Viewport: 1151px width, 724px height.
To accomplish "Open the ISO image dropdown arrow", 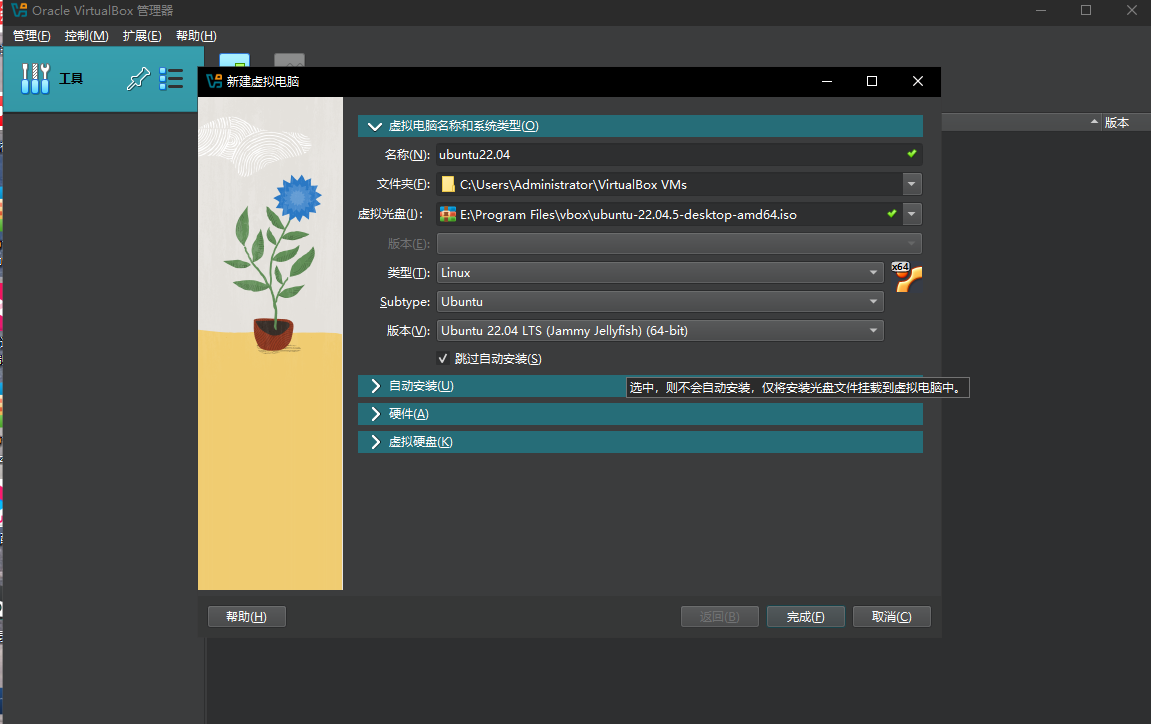I will (912, 214).
